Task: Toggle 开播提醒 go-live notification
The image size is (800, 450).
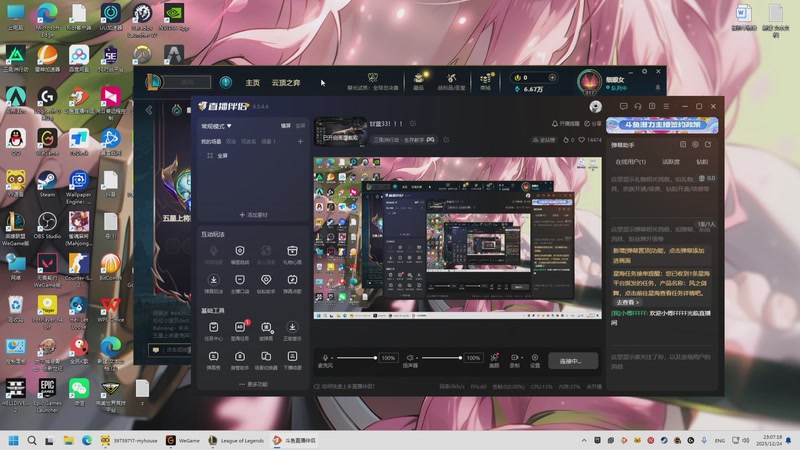Action: point(566,123)
